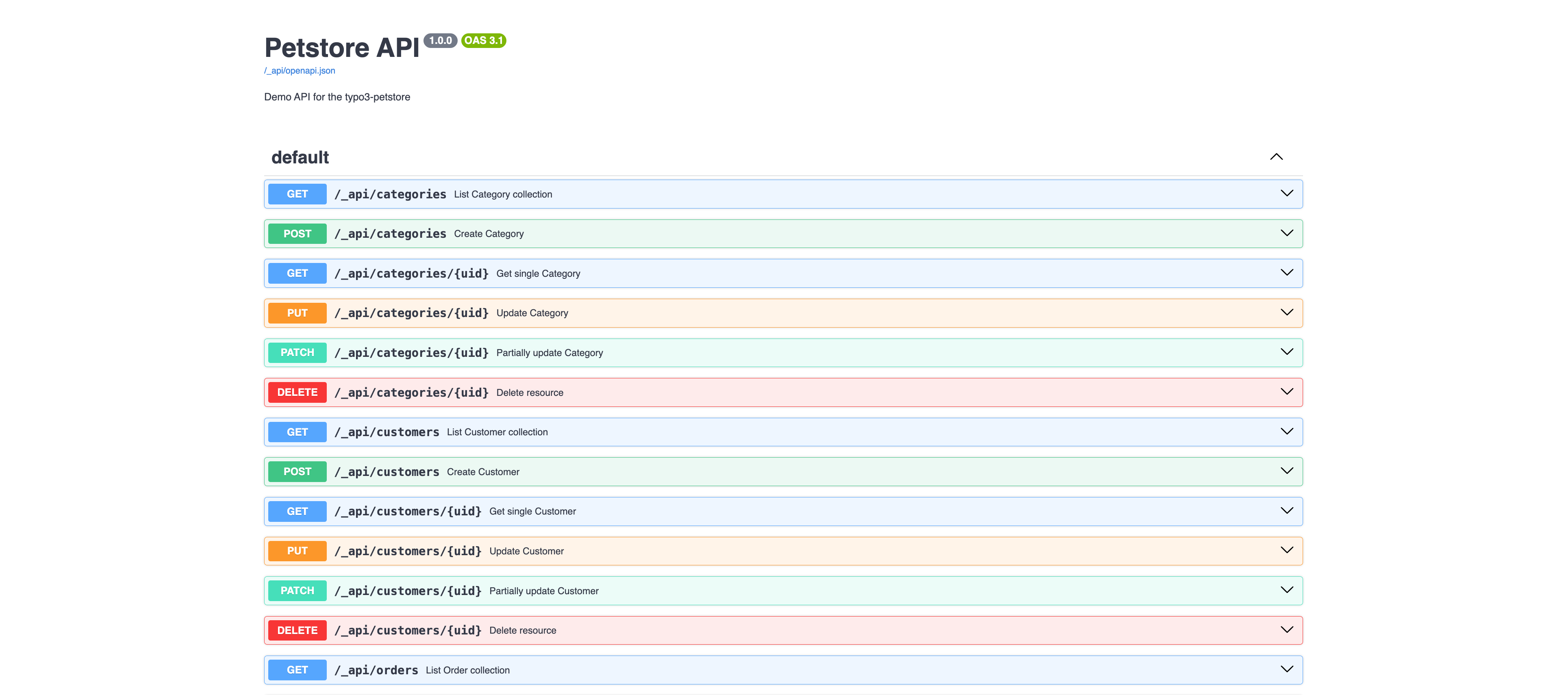The image size is (1568, 695).
Task: Expand chevron for List Customer collection
Action: click(1287, 432)
